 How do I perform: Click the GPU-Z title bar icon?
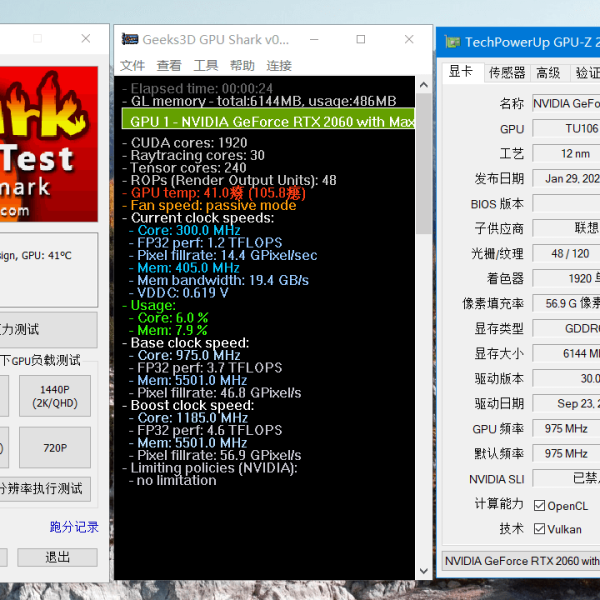[452, 42]
